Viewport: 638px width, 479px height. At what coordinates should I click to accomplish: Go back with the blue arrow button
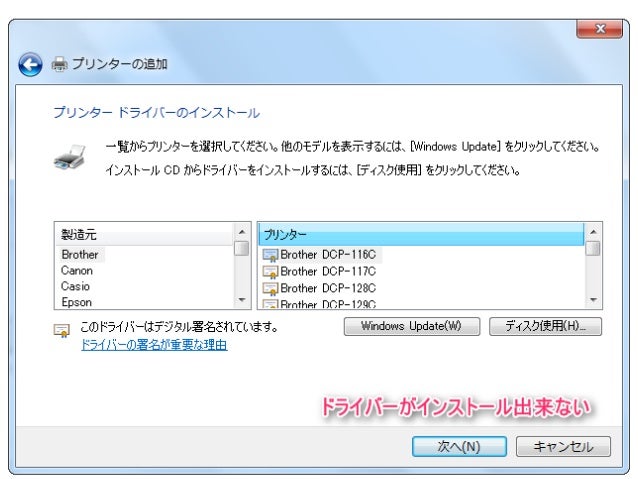point(30,64)
